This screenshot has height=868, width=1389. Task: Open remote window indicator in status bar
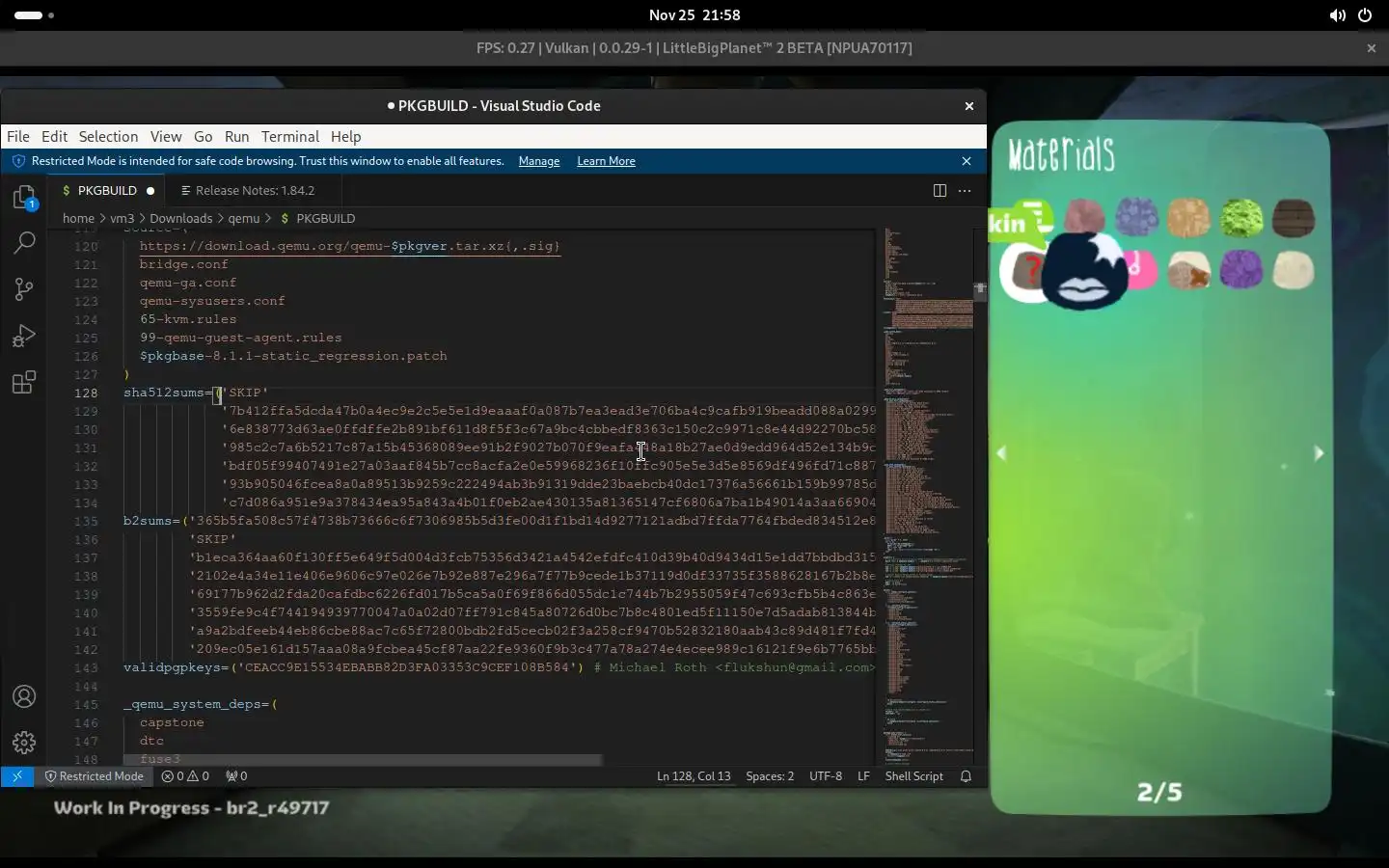click(x=17, y=776)
